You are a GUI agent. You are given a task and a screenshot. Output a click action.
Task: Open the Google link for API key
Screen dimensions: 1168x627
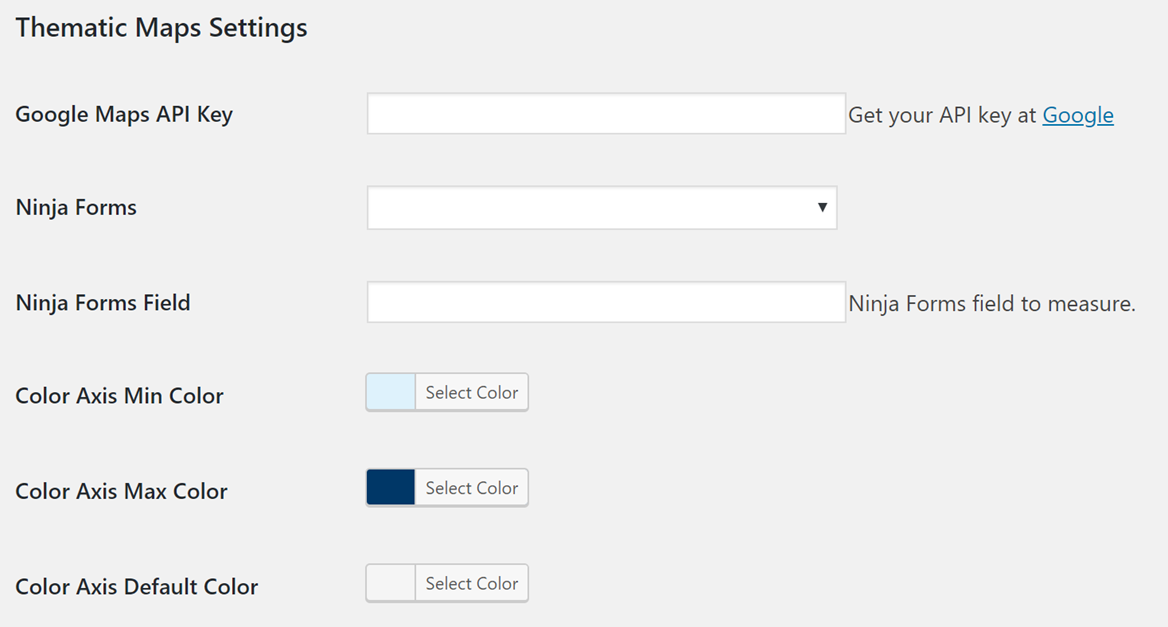tap(1077, 115)
